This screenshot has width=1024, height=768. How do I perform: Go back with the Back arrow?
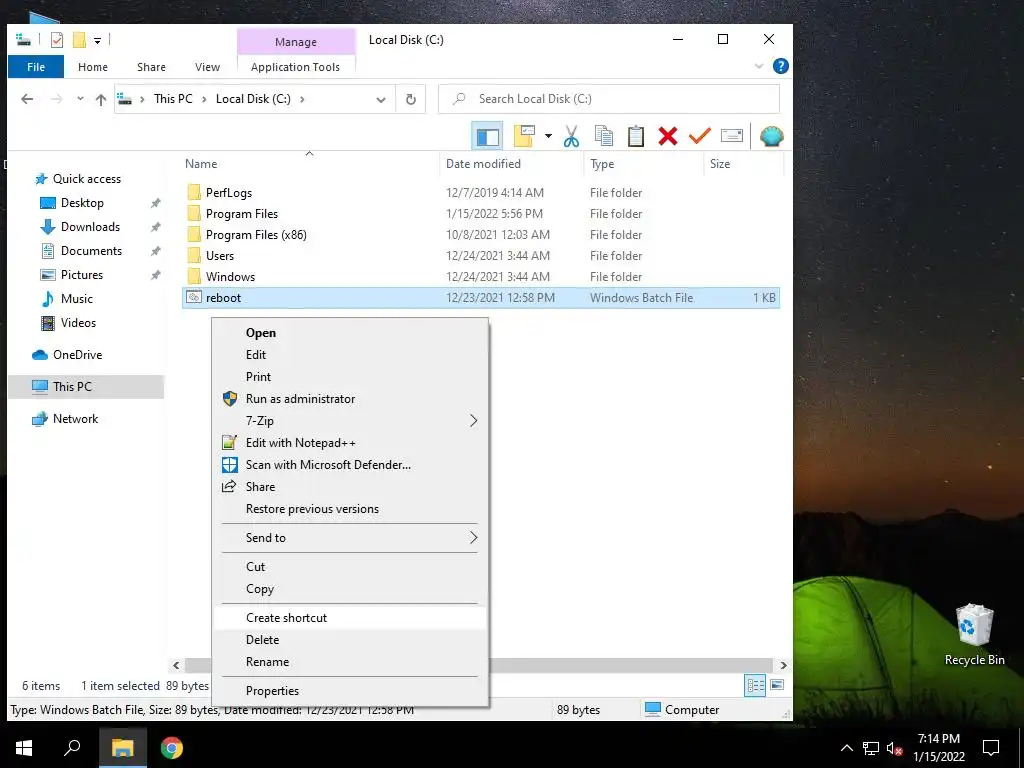(27, 99)
